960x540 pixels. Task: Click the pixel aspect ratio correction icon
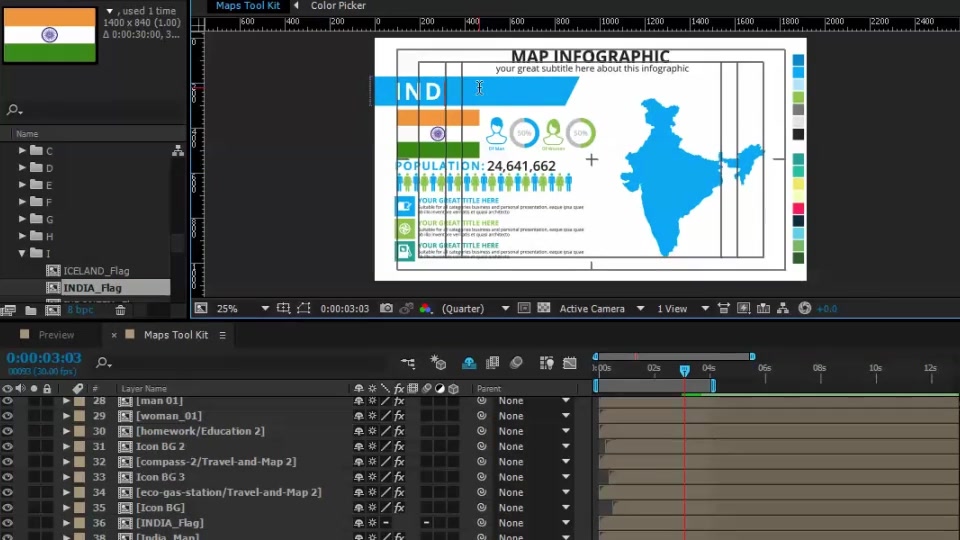[724, 309]
